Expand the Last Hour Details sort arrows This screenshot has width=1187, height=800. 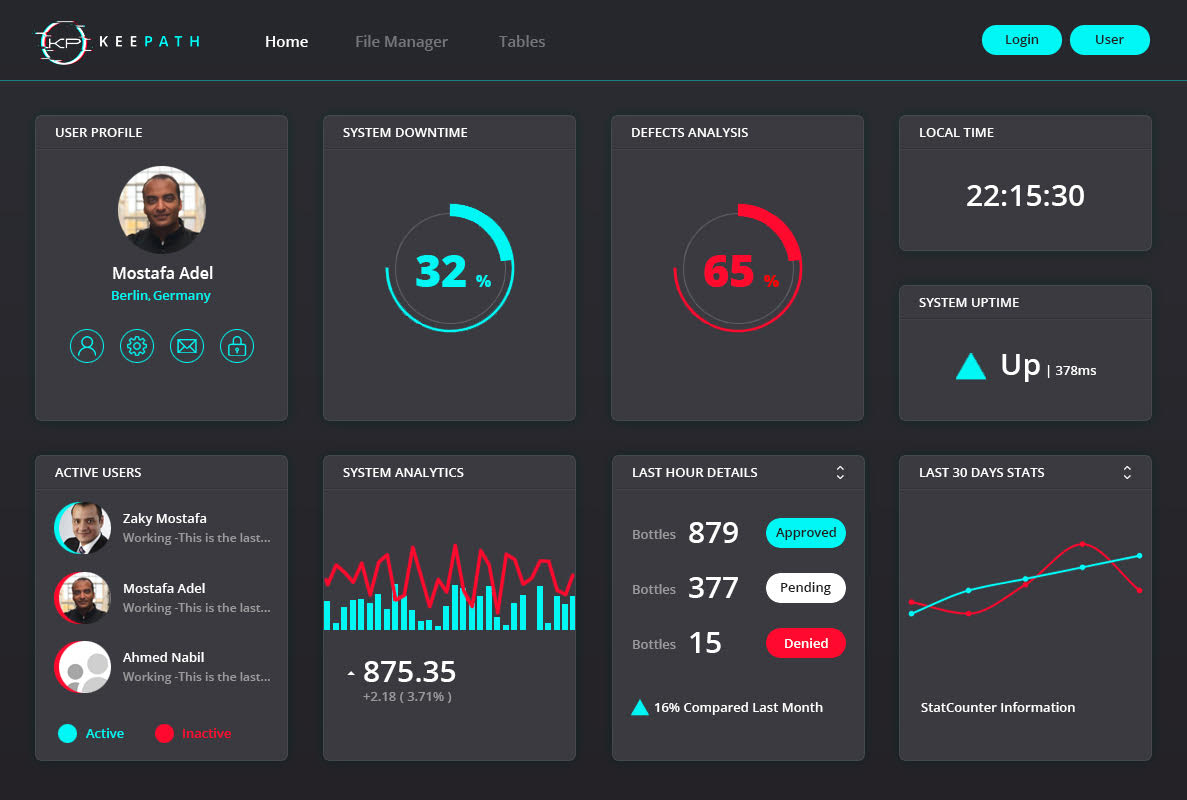(x=840, y=473)
